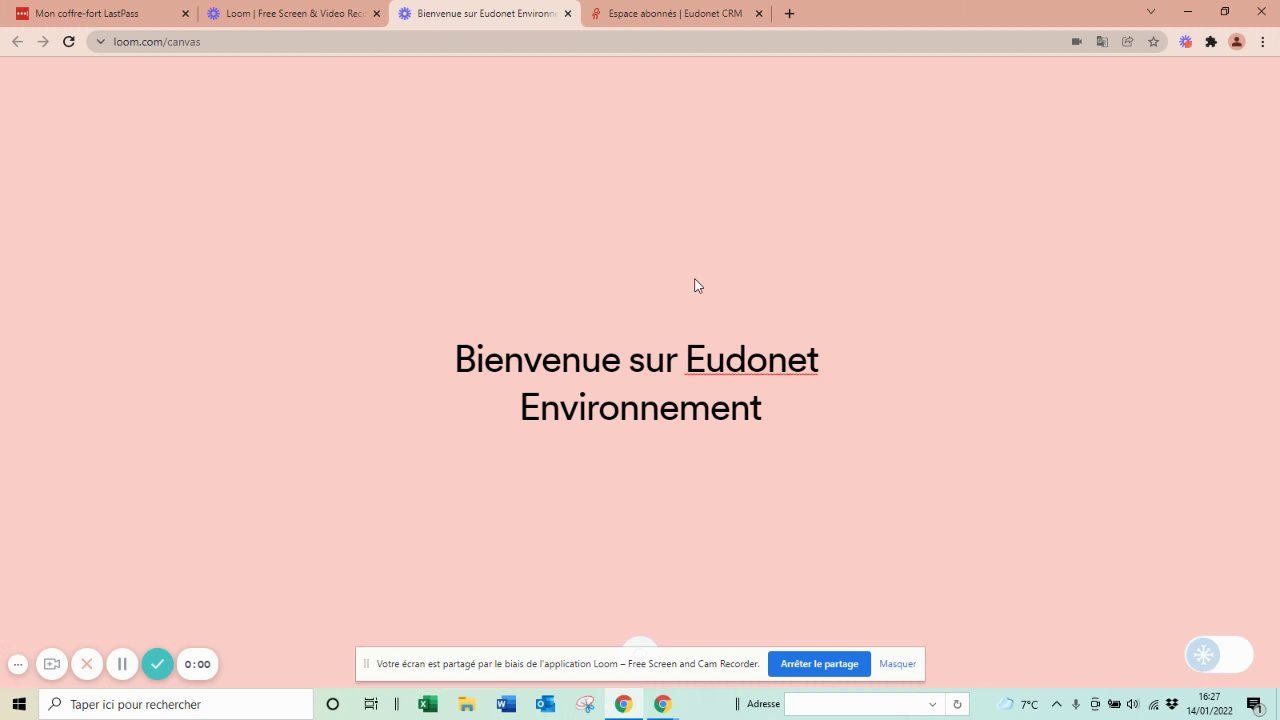Switch to 'Mon coffre-fort LastPass' tab
Screen dimensions: 1280x720
pyautogui.click(x=100, y=14)
